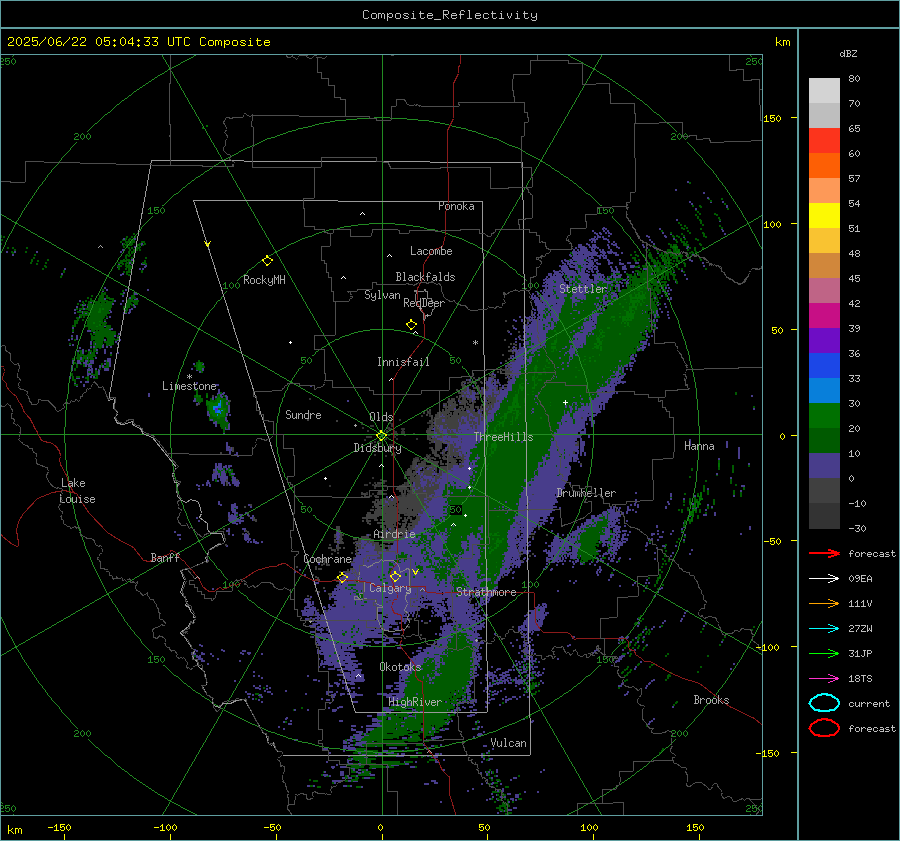Click the white 09EA arrow icon
The image size is (900, 841).
point(824,579)
